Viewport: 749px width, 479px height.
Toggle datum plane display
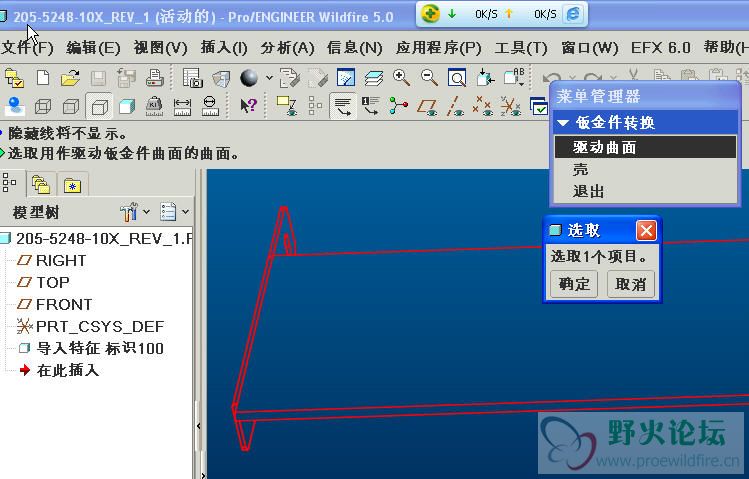(x=427, y=106)
